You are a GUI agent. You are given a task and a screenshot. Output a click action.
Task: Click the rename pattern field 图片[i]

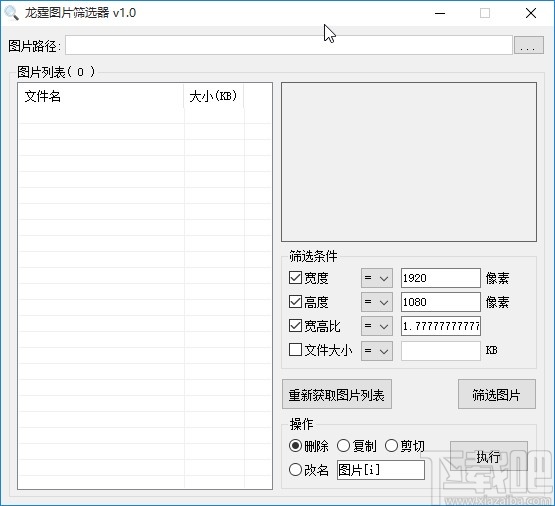coord(381,470)
